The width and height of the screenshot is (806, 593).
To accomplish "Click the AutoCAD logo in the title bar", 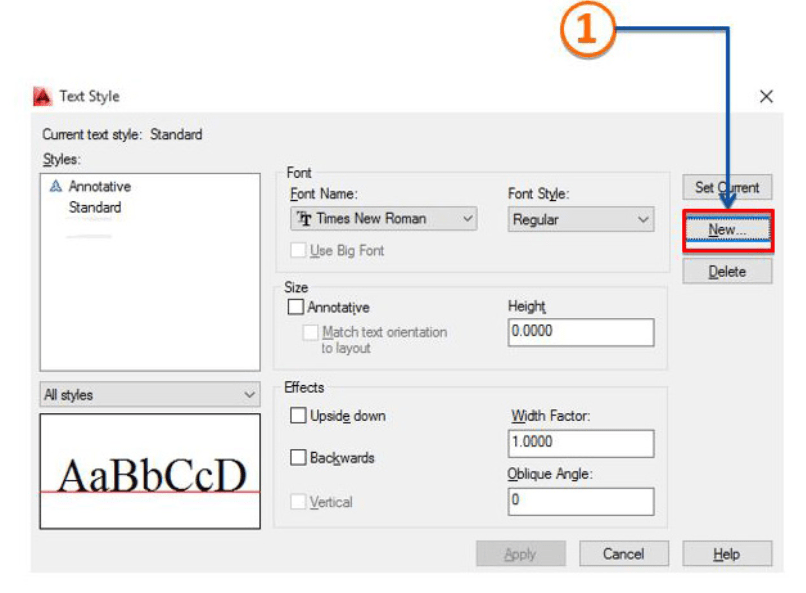I will click(x=43, y=96).
